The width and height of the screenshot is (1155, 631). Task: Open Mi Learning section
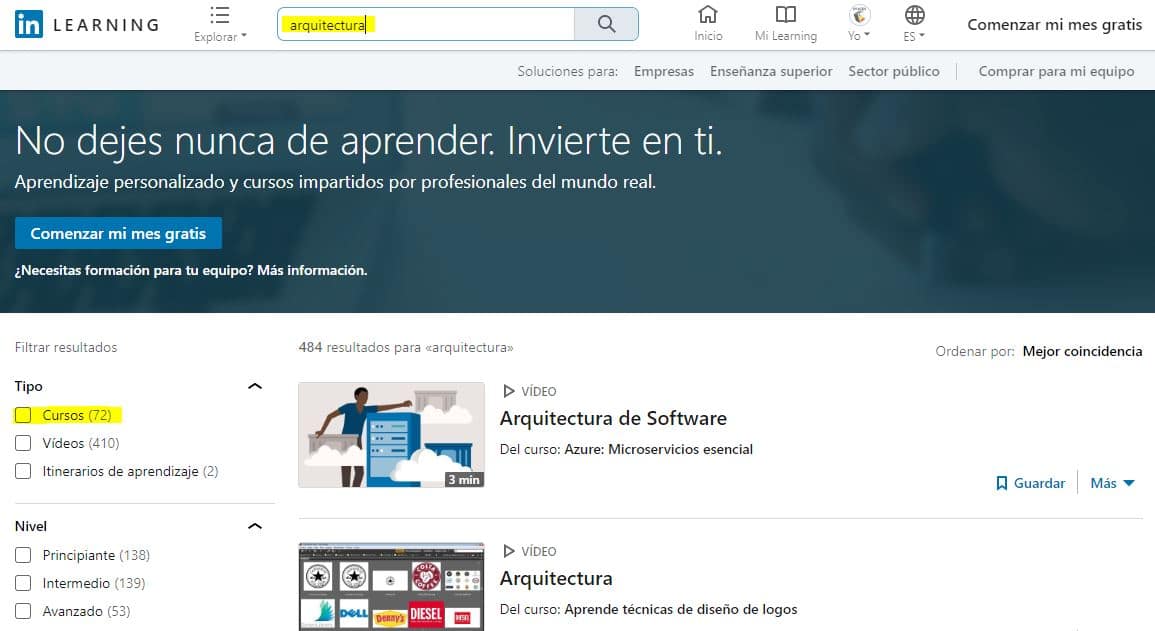[786, 24]
